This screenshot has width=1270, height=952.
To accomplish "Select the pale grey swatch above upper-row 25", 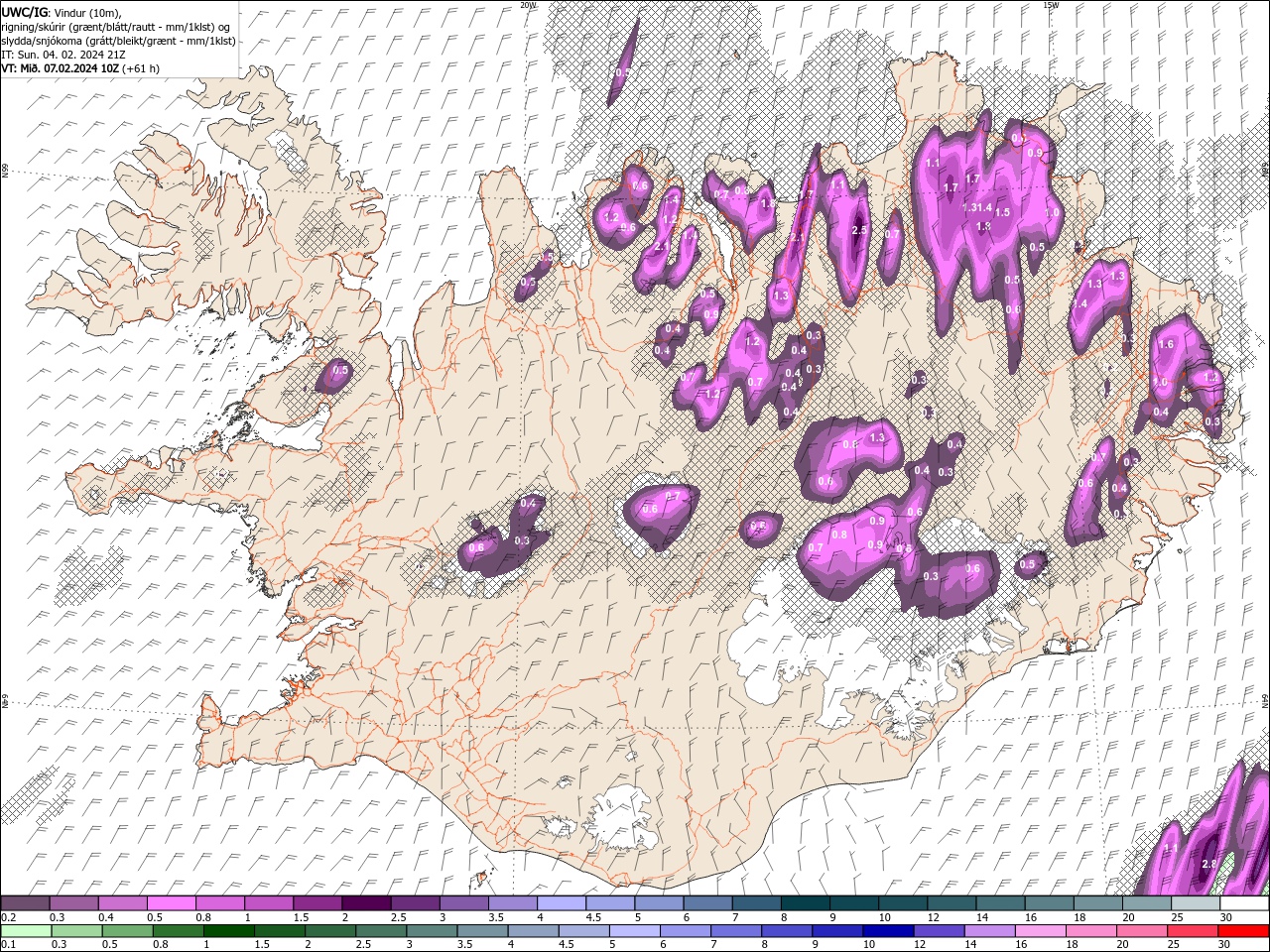I will click(x=1196, y=903).
